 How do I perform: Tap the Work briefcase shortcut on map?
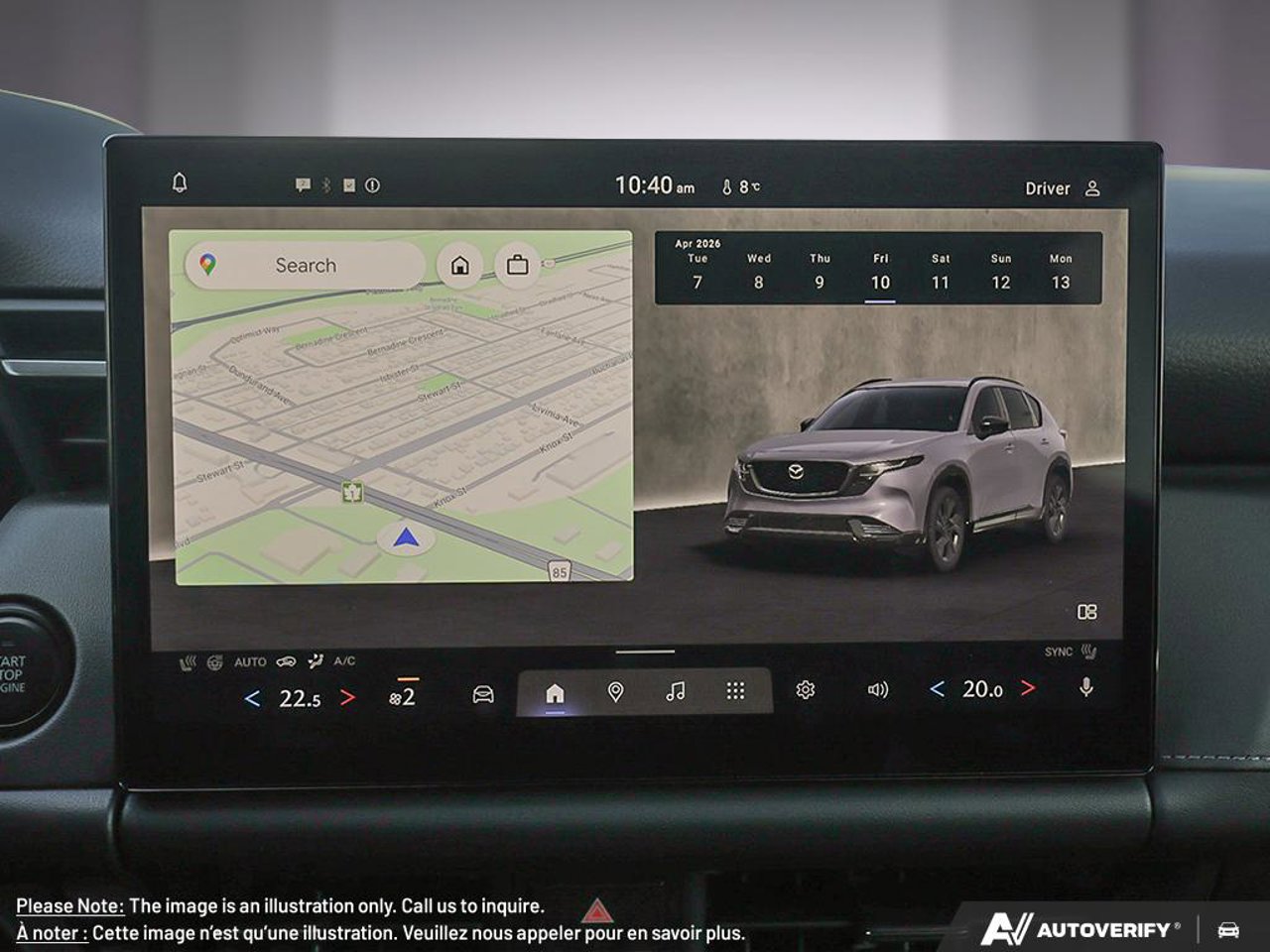517,266
